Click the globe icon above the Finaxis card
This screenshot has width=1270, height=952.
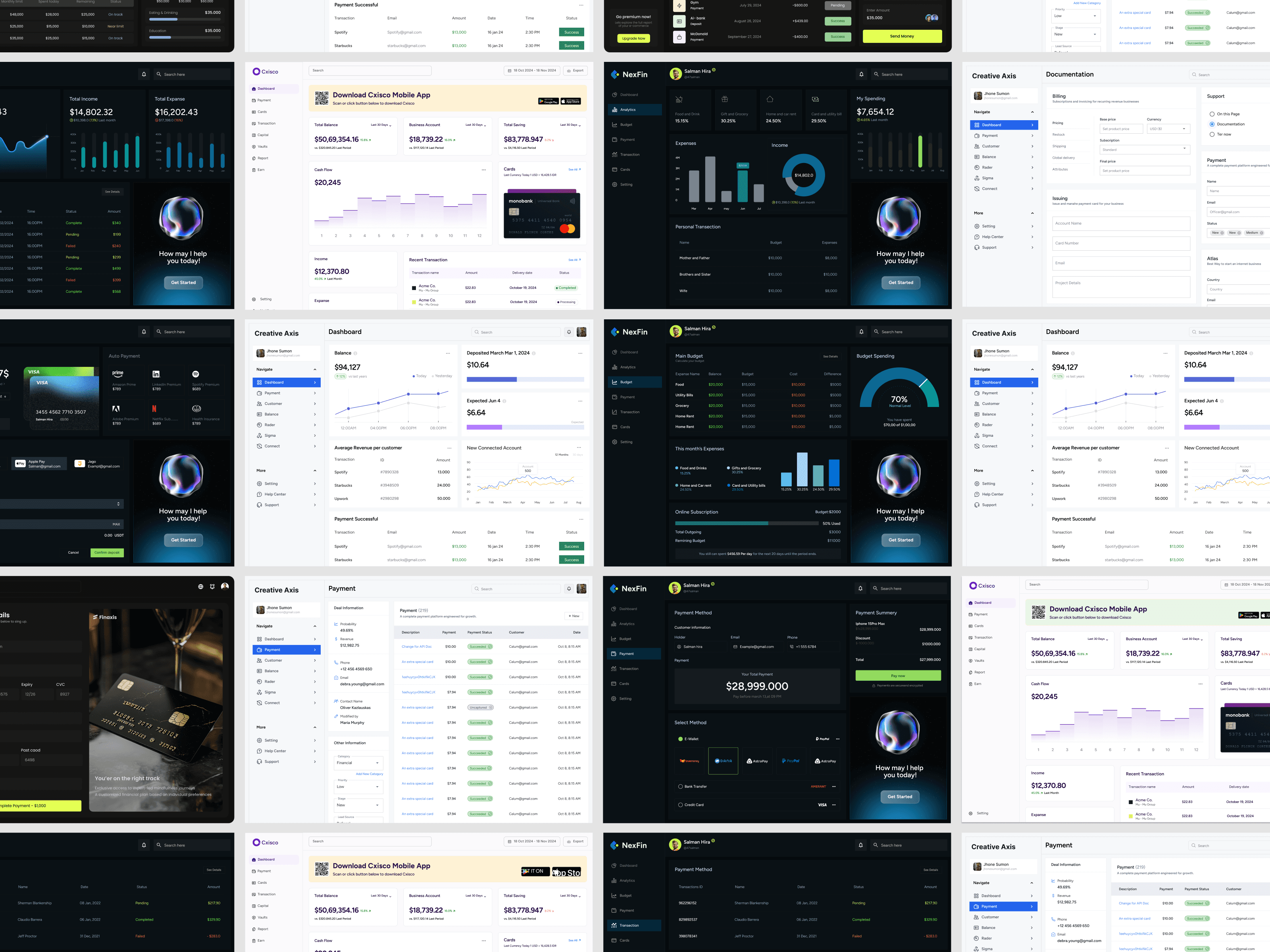(200, 586)
